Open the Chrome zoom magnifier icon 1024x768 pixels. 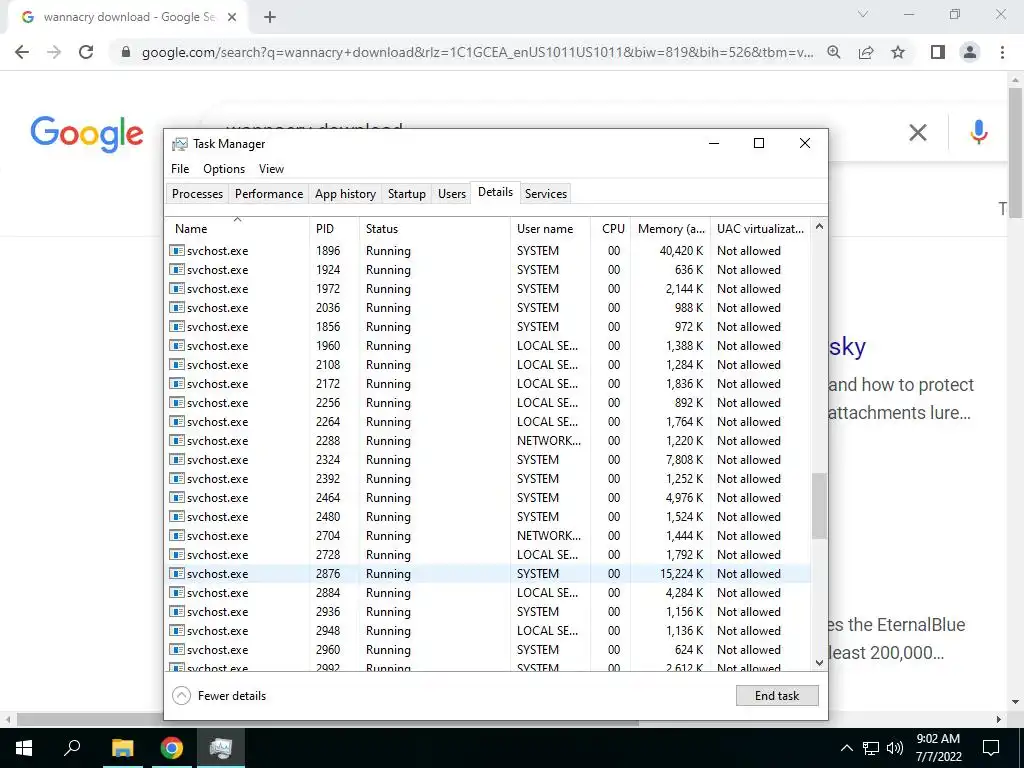(x=834, y=52)
